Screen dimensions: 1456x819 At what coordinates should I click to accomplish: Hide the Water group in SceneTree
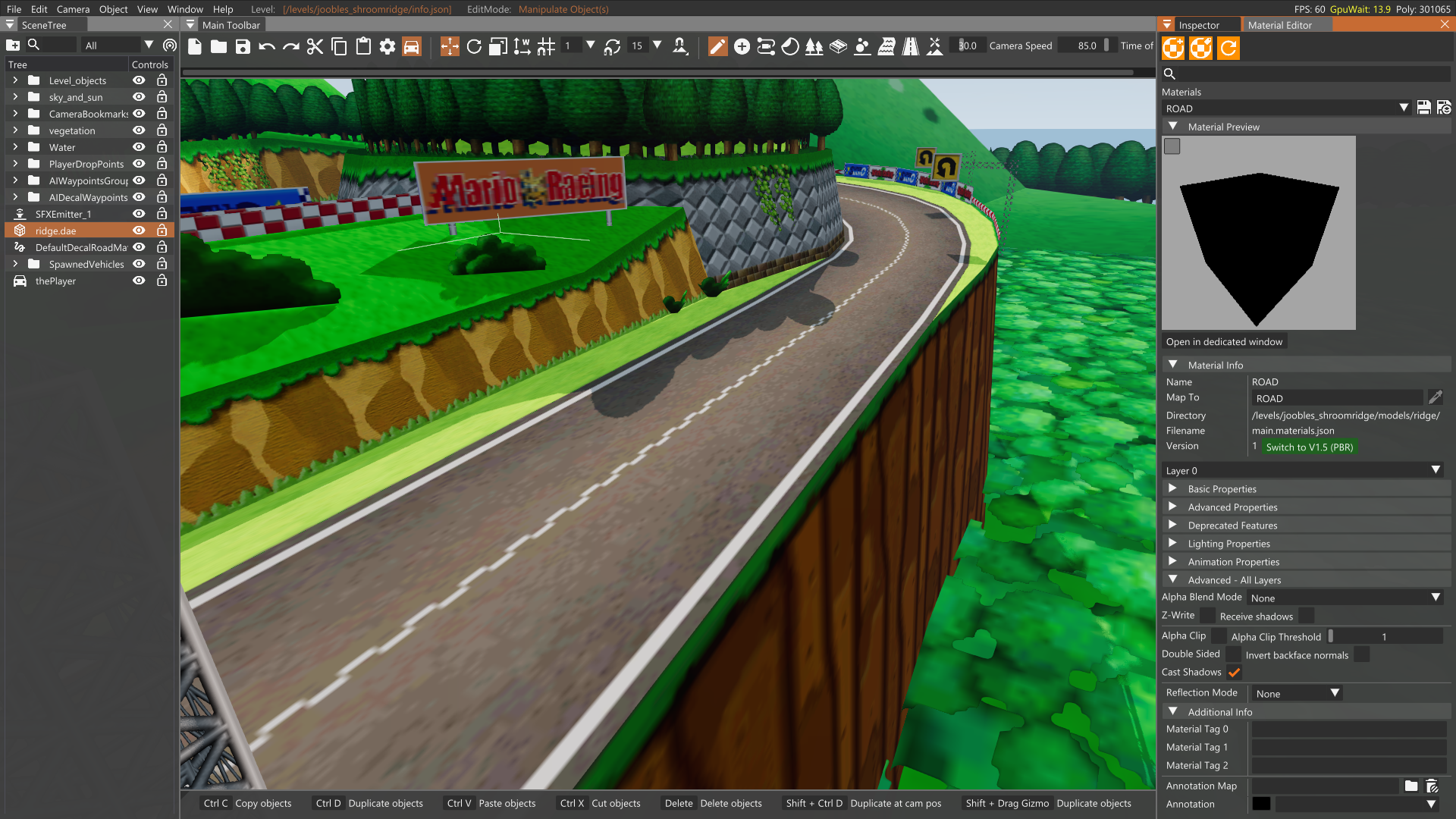pos(139,147)
